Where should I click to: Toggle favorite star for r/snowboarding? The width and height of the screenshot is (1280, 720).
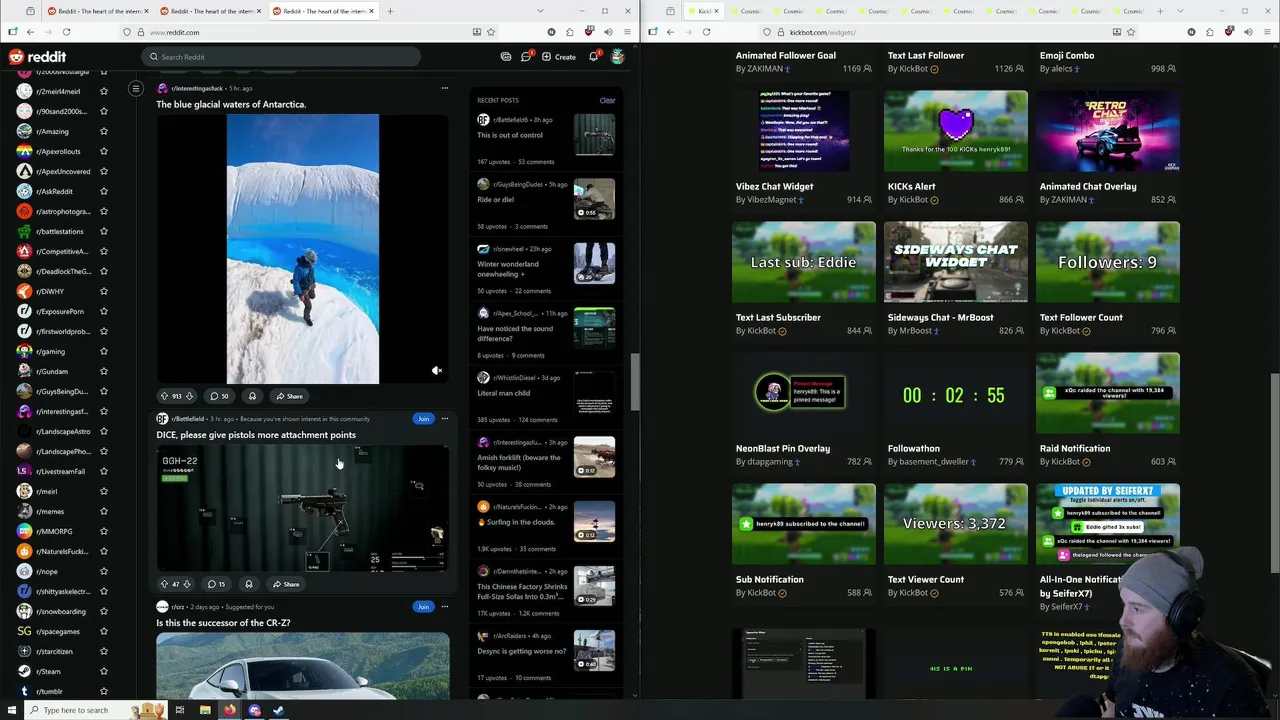pyautogui.click(x=104, y=611)
